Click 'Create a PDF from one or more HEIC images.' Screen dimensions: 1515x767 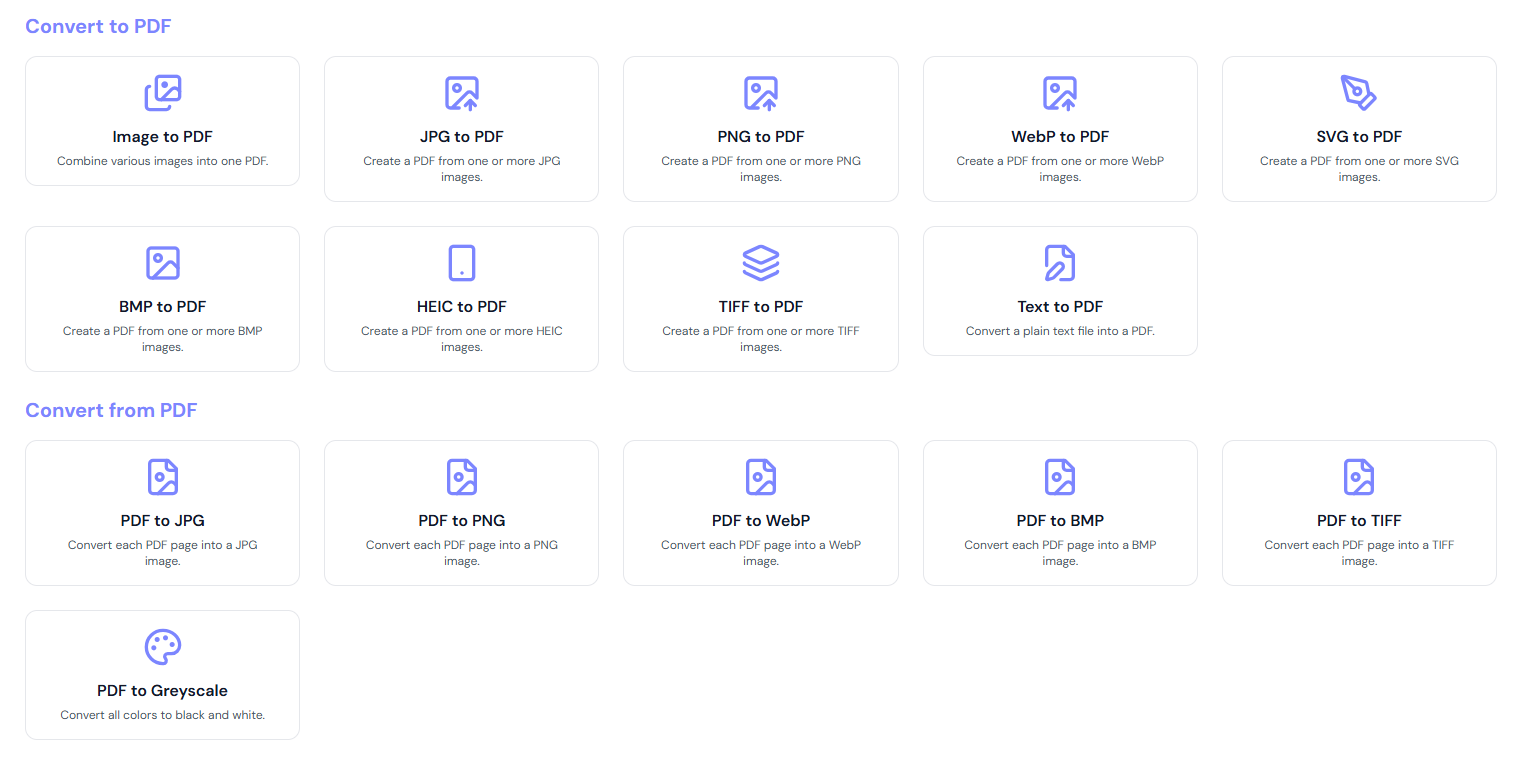point(461,339)
